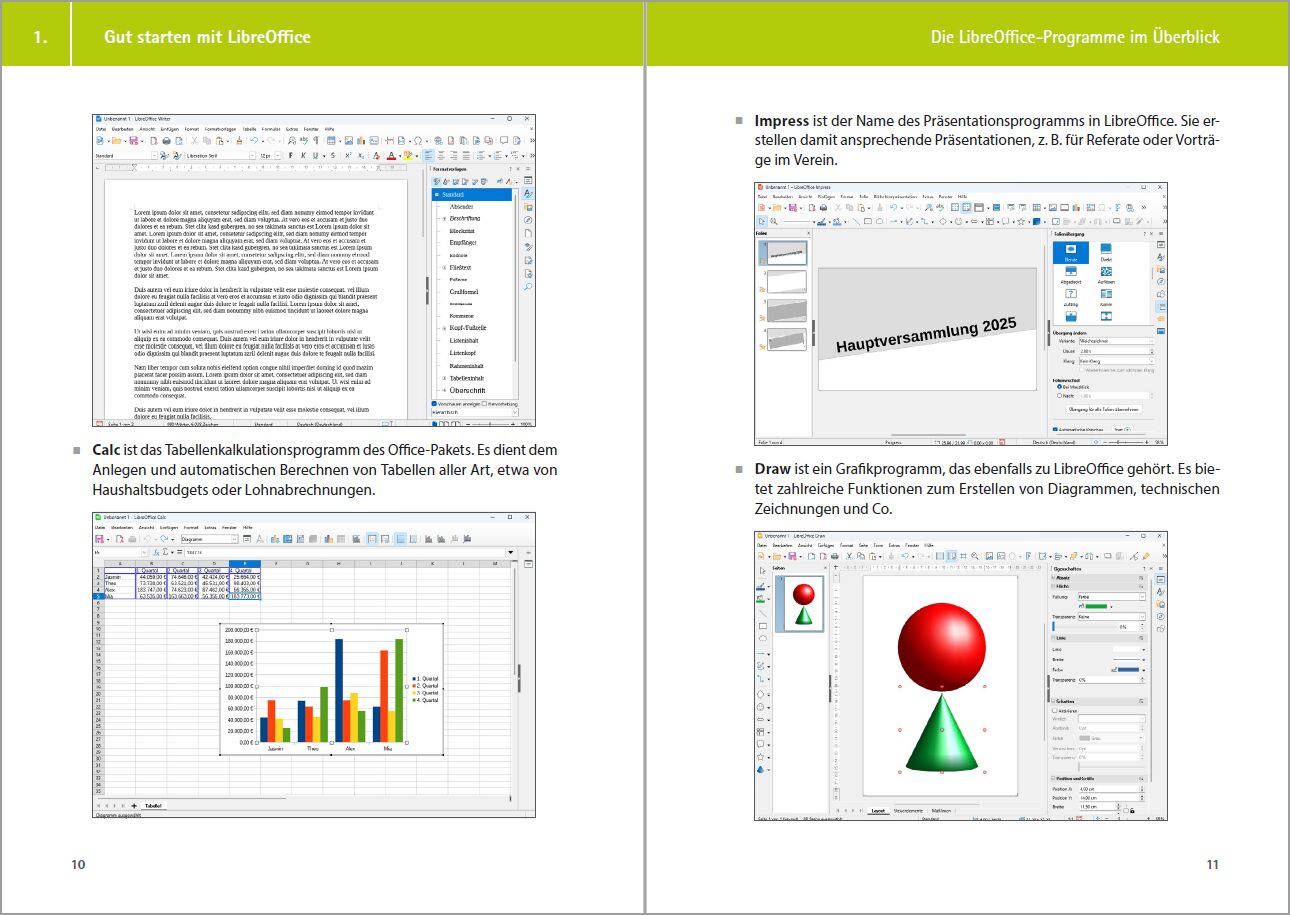Toggle bold formatting in the Writer window
The width and height of the screenshot is (1290, 915).
click(x=290, y=156)
